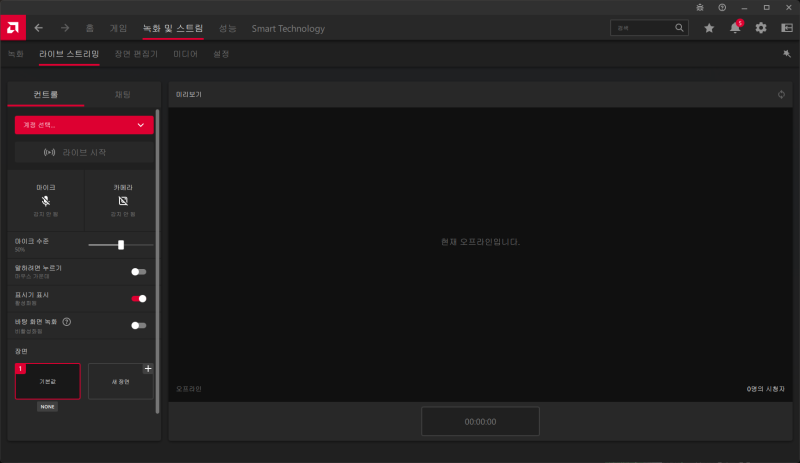Go back with the left arrow
Image resolution: width=800 pixels, height=463 pixels.
(38, 28)
